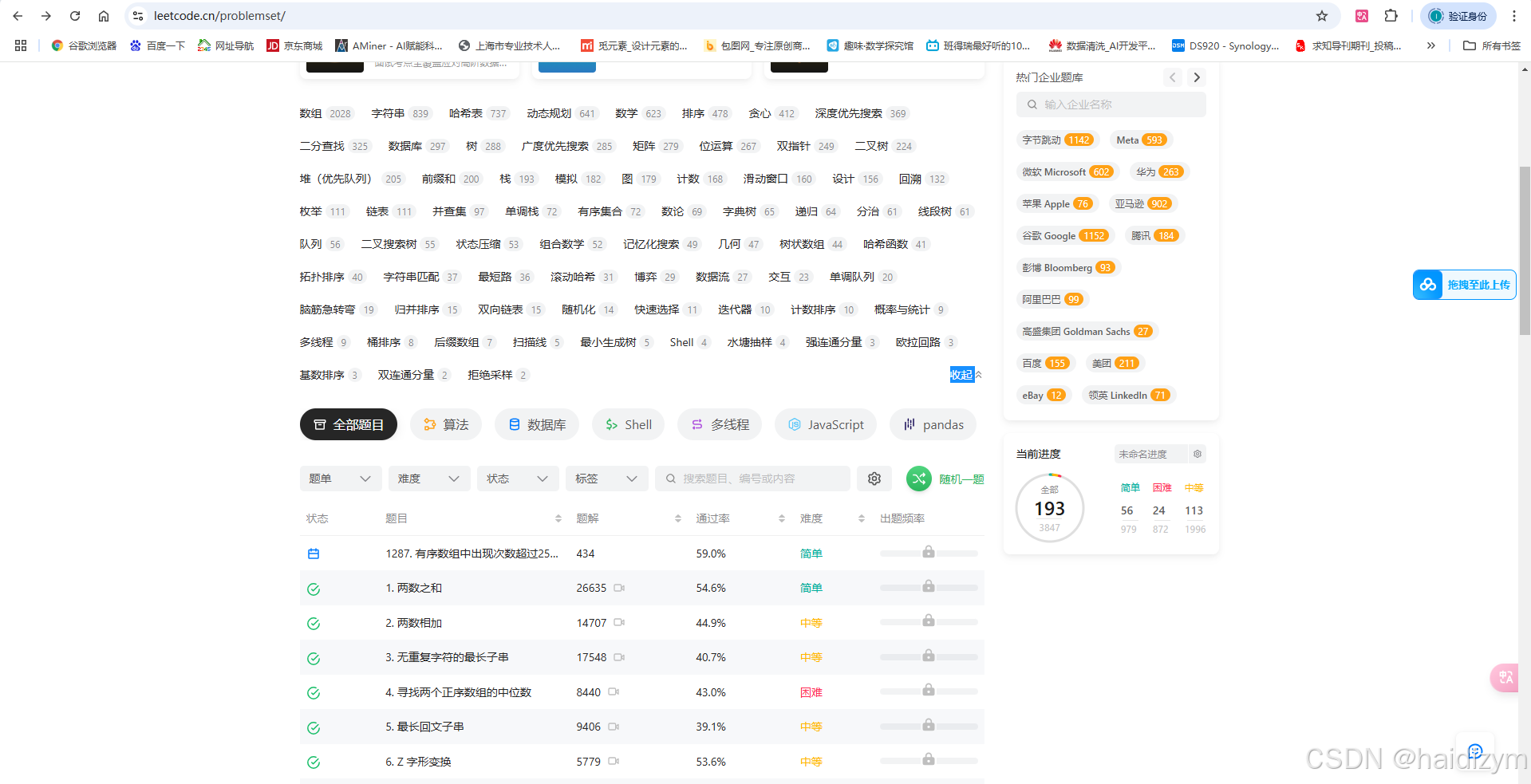
Task: Click the 拖拽至此上传 cloud upload button
Action: pos(1464,285)
